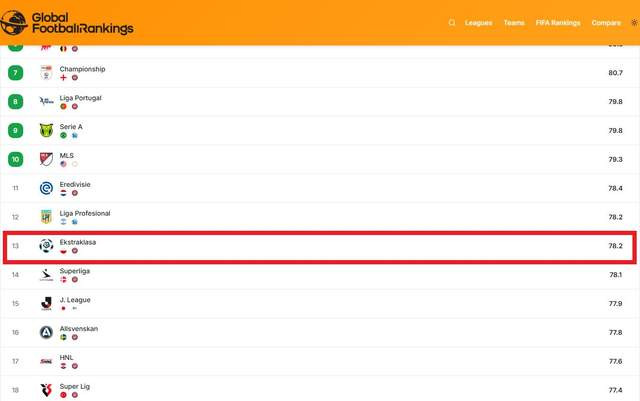640x401 pixels.
Task: Open the Championship league link
Action: click(82, 69)
